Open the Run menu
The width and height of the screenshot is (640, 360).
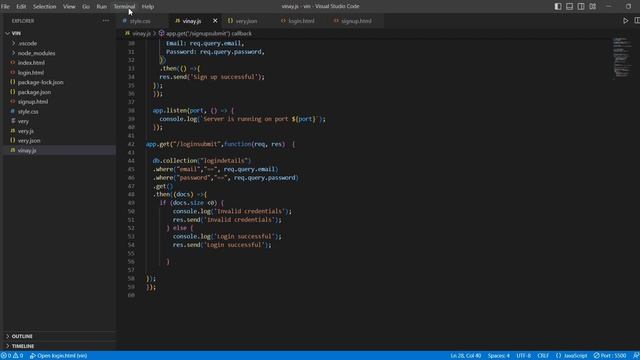pyautogui.click(x=101, y=7)
